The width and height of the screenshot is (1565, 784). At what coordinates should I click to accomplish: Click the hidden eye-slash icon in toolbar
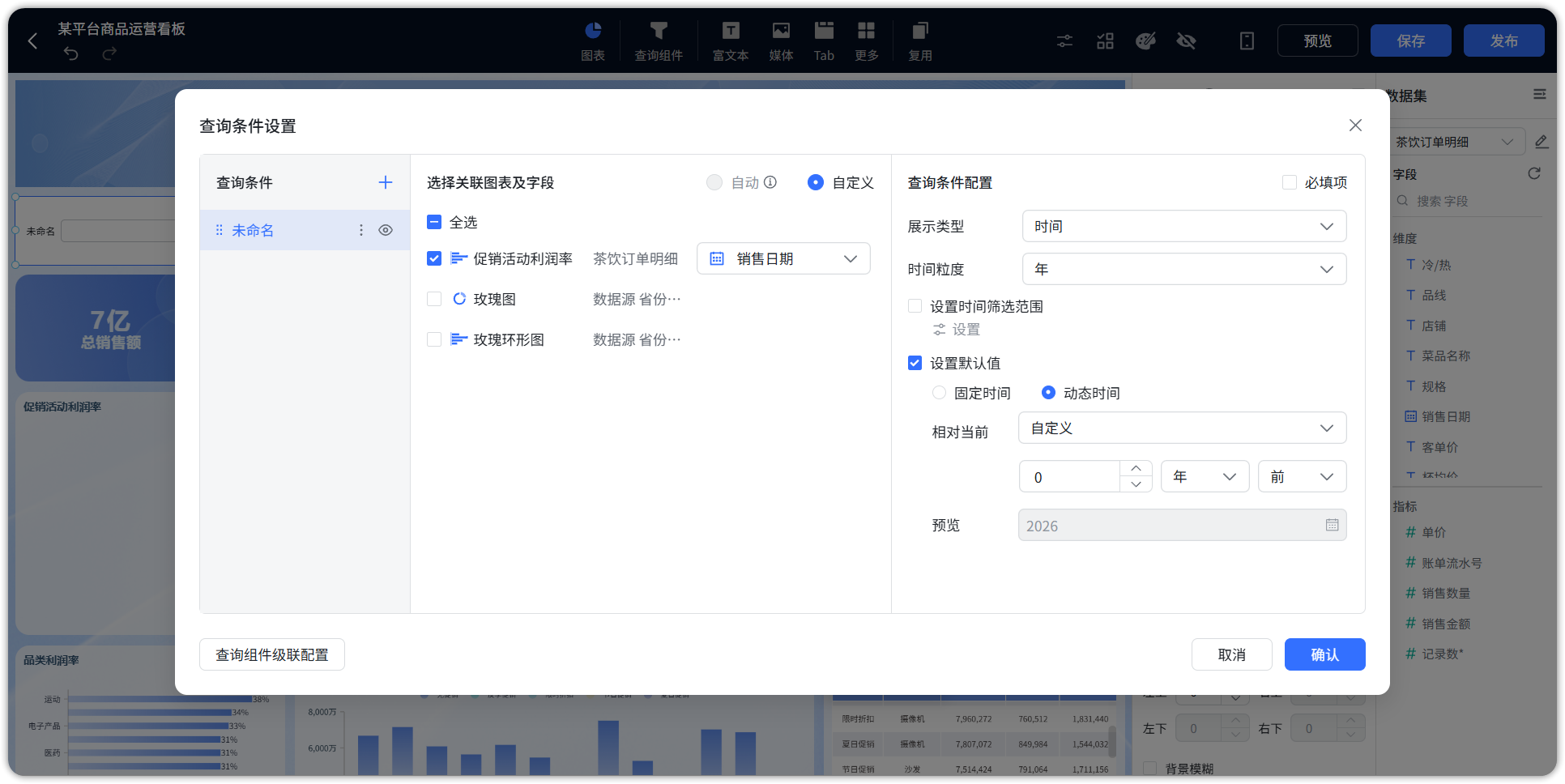point(1186,40)
